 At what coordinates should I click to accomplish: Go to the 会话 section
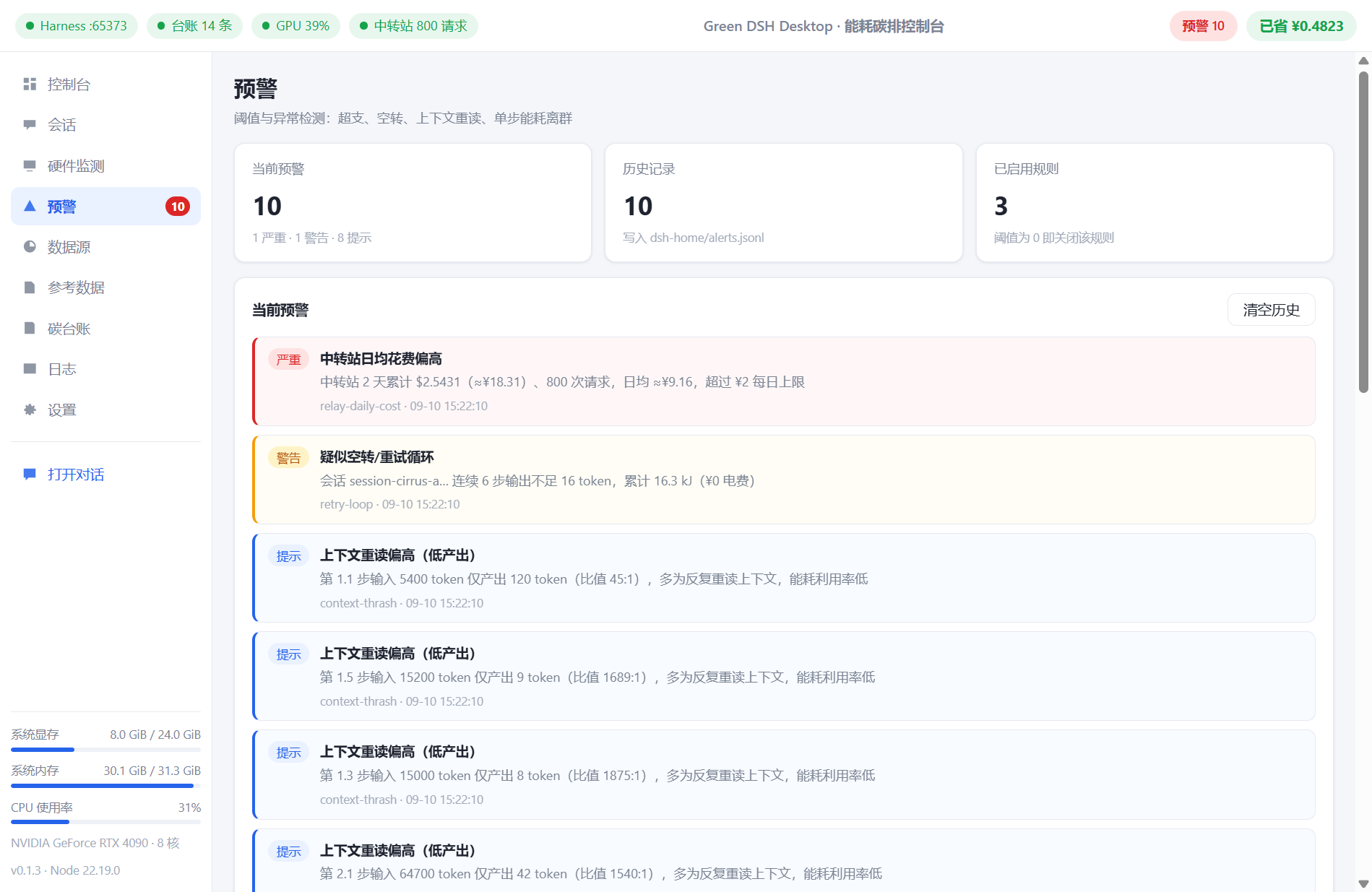point(105,125)
